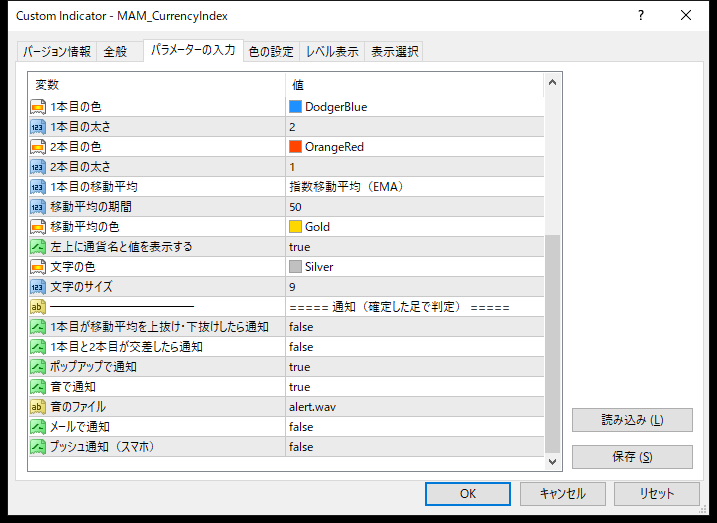This screenshot has width=717, height=523.
Task: Click the DodgerBlue color swatch
Action: pos(295,107)
